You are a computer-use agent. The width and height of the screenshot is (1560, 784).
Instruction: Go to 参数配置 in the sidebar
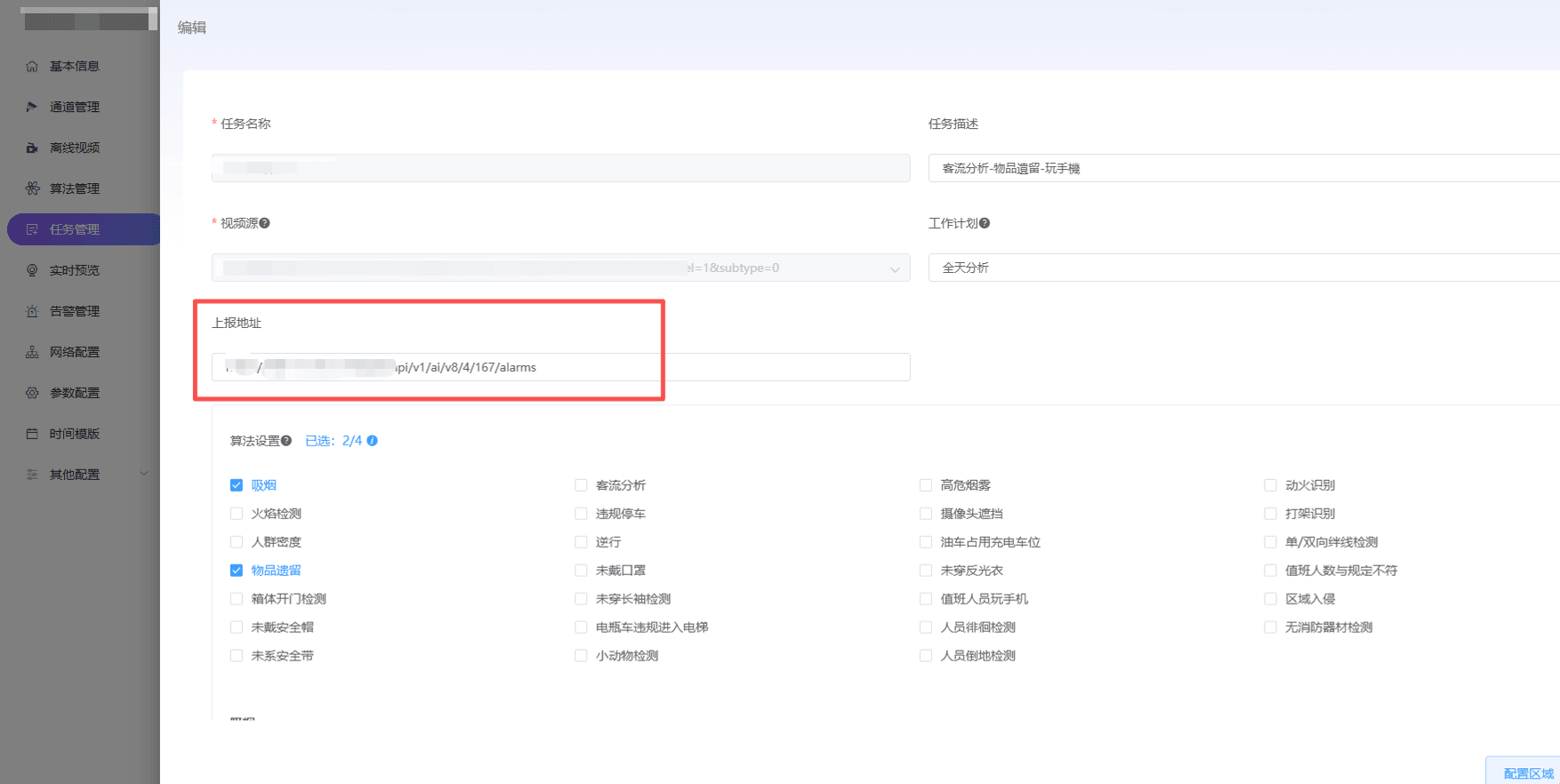[x=75, y=393]
